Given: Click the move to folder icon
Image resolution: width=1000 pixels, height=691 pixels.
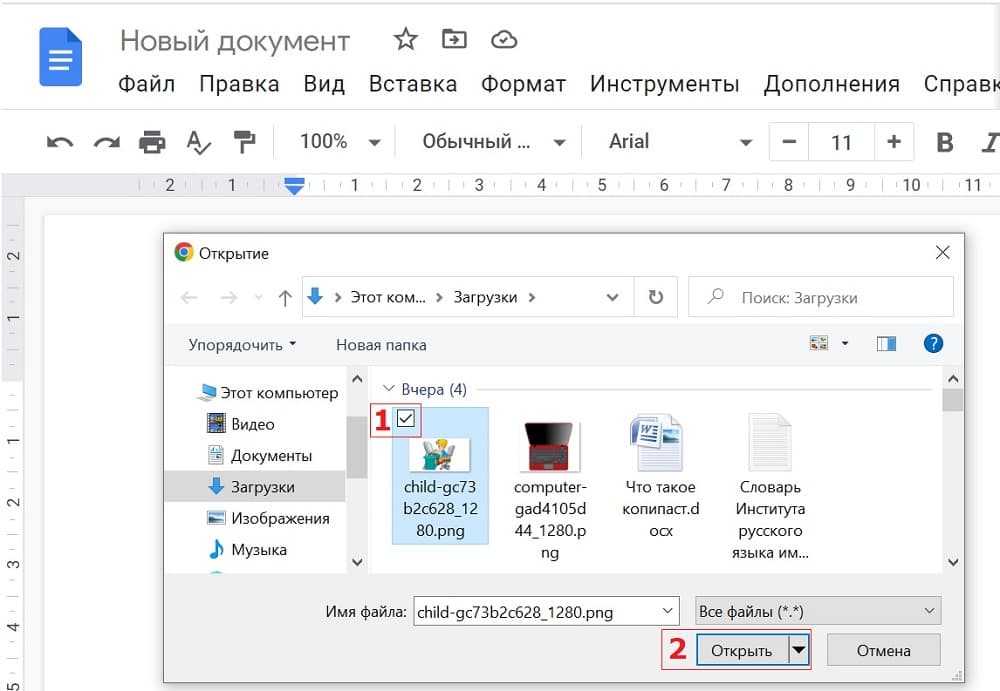Looking at the screenshot, I should tap(455, 40).
